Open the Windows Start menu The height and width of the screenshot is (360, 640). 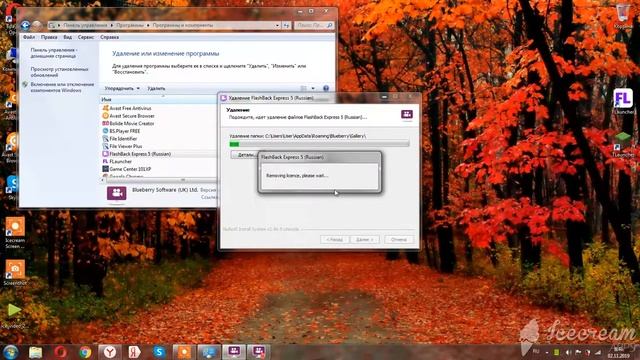pyautogui.click(x=11, y=352)
